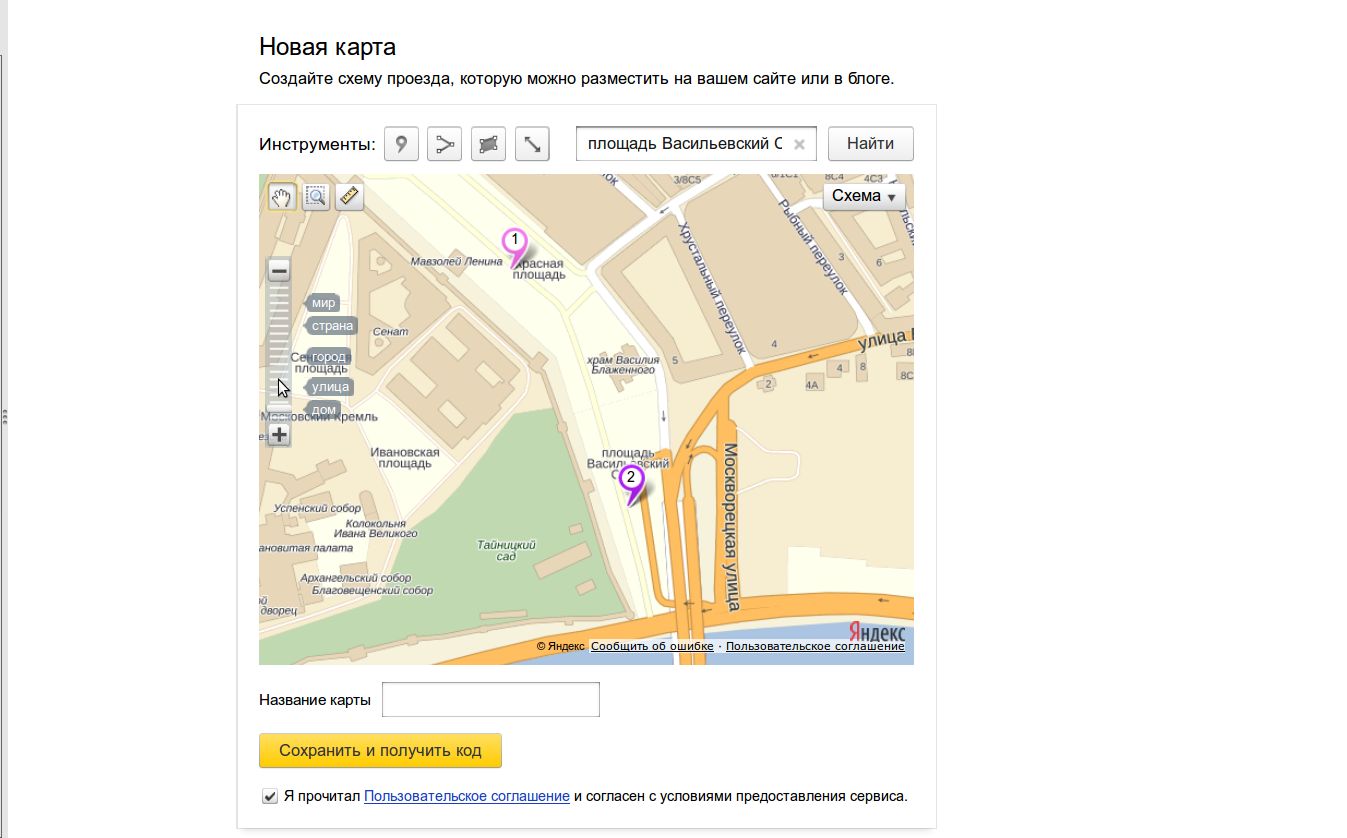Select the placemark tool icon
The height and width of the screenshot is (838, 1347).
(401, 144)
